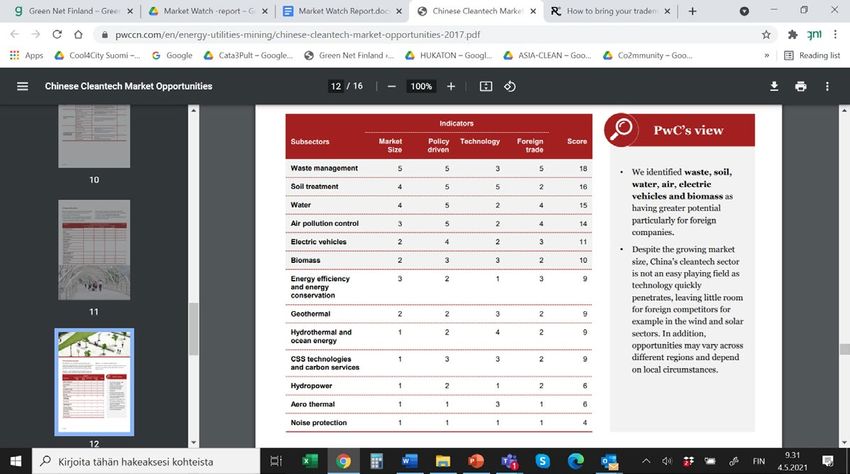Open the Co2mmunity bookmark

coord(647,55)
